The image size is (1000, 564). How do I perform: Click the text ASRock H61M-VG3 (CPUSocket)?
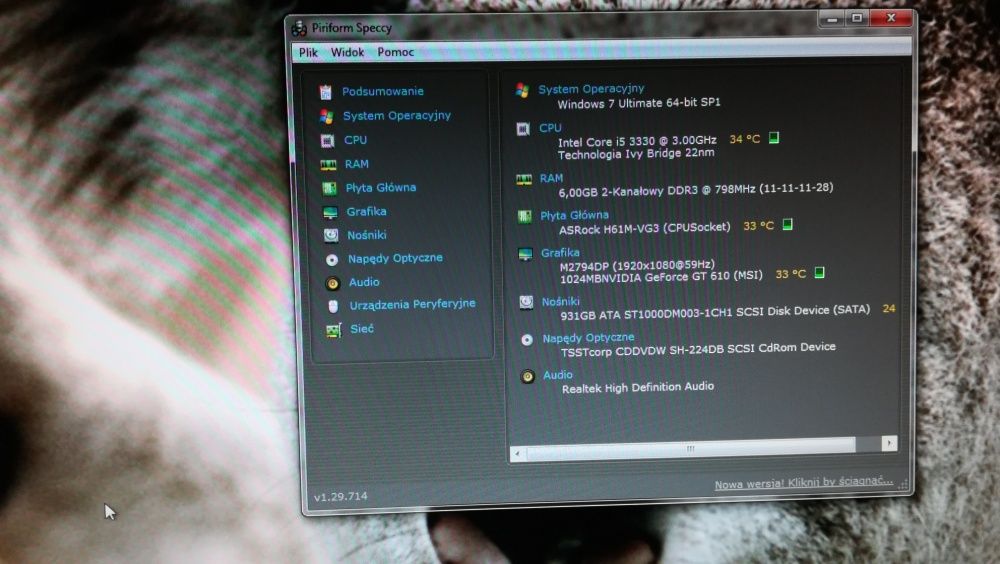(645, 228)
